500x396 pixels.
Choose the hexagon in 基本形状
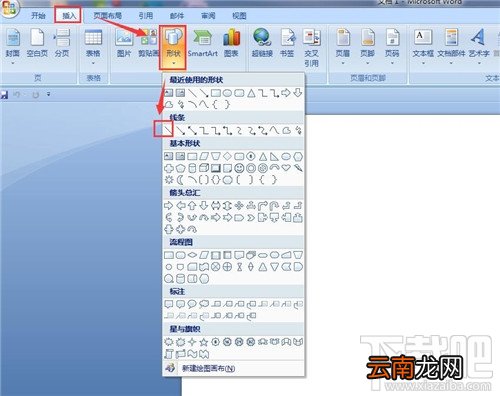[x=298, y=156]
